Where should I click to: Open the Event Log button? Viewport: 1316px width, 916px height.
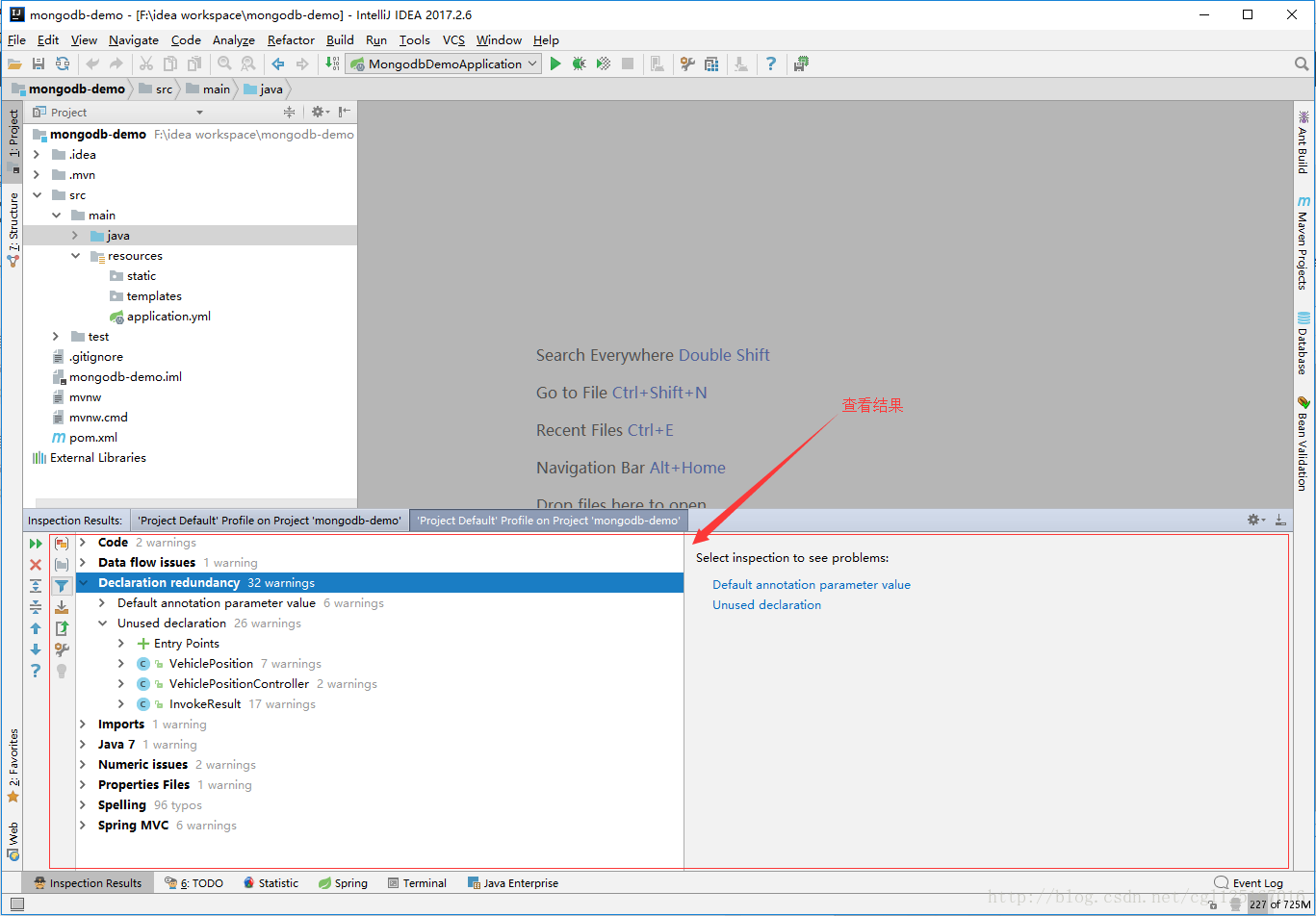[1249, 883]
